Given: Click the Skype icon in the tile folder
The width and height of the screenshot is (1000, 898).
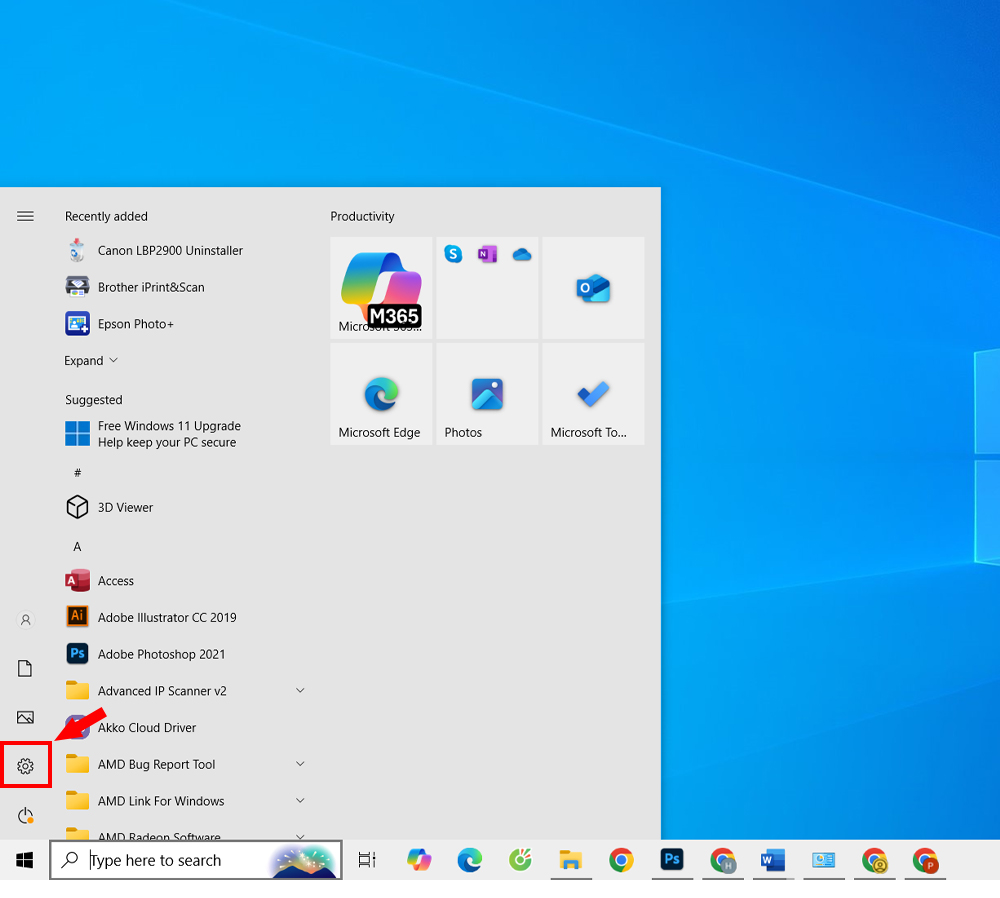Looking at the screenshot, I should [x=453, y=254].
